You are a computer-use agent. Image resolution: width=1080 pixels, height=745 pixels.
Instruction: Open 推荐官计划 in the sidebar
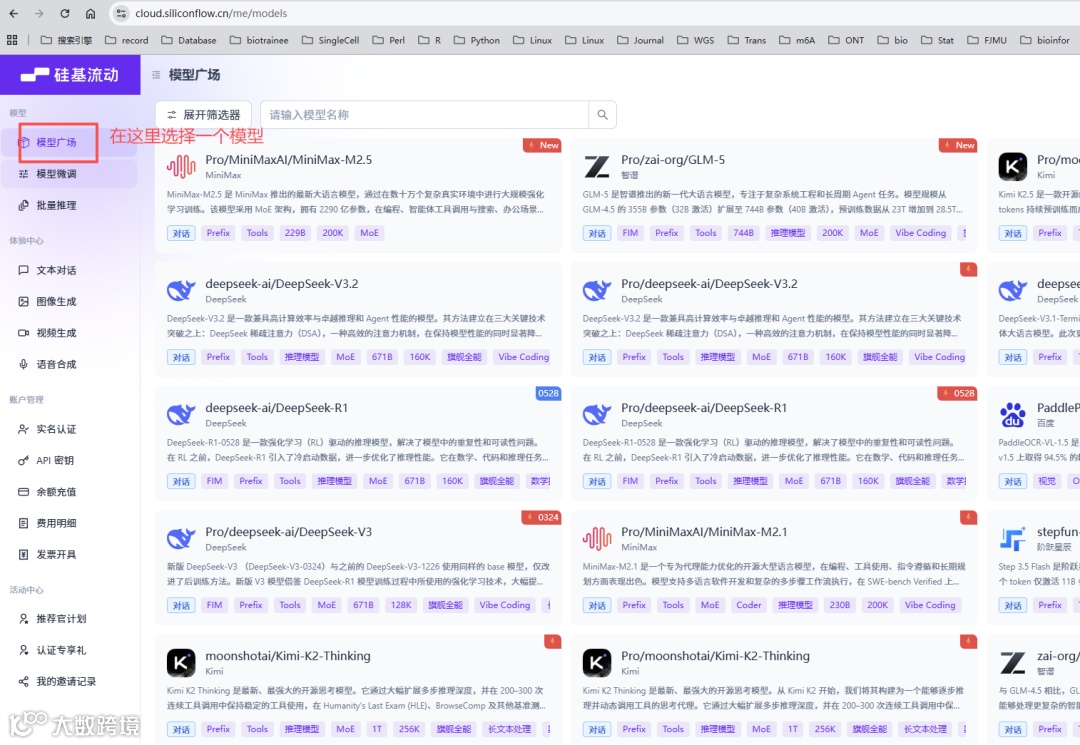69,618
